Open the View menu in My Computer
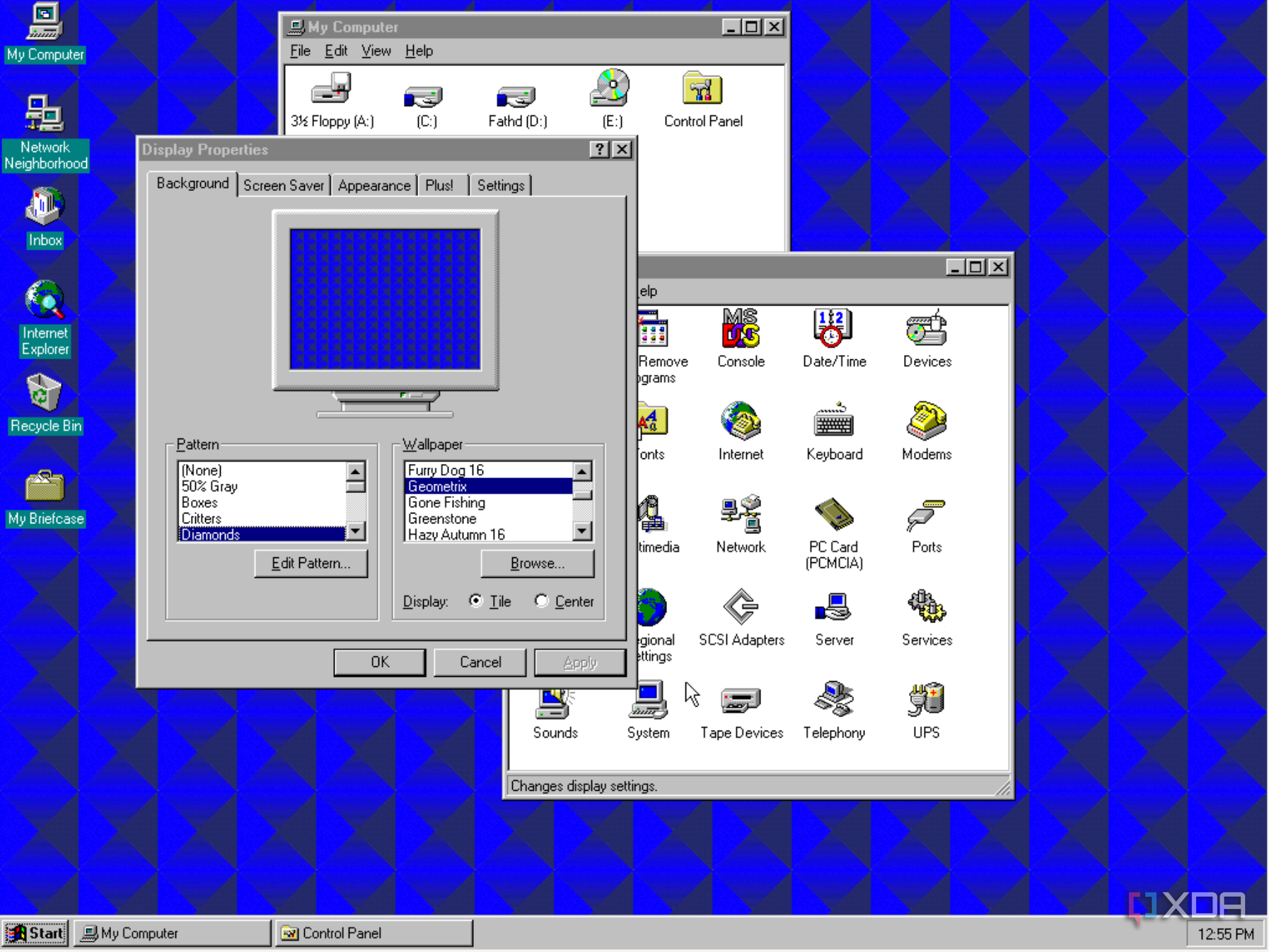The image size is (1269, 952). point(376,51)
